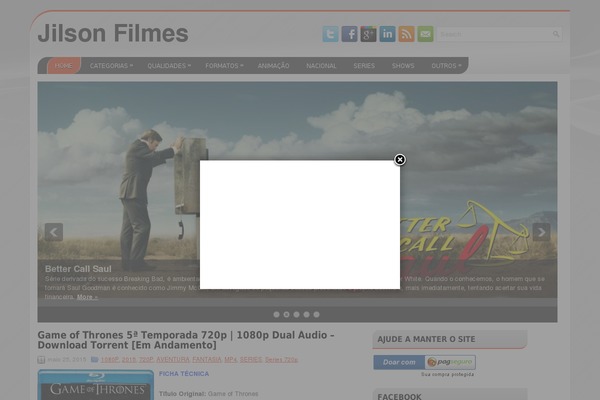This screenshot has width=600, height=400.
Task: Open the email subscription icon
Action: (425, 34)
